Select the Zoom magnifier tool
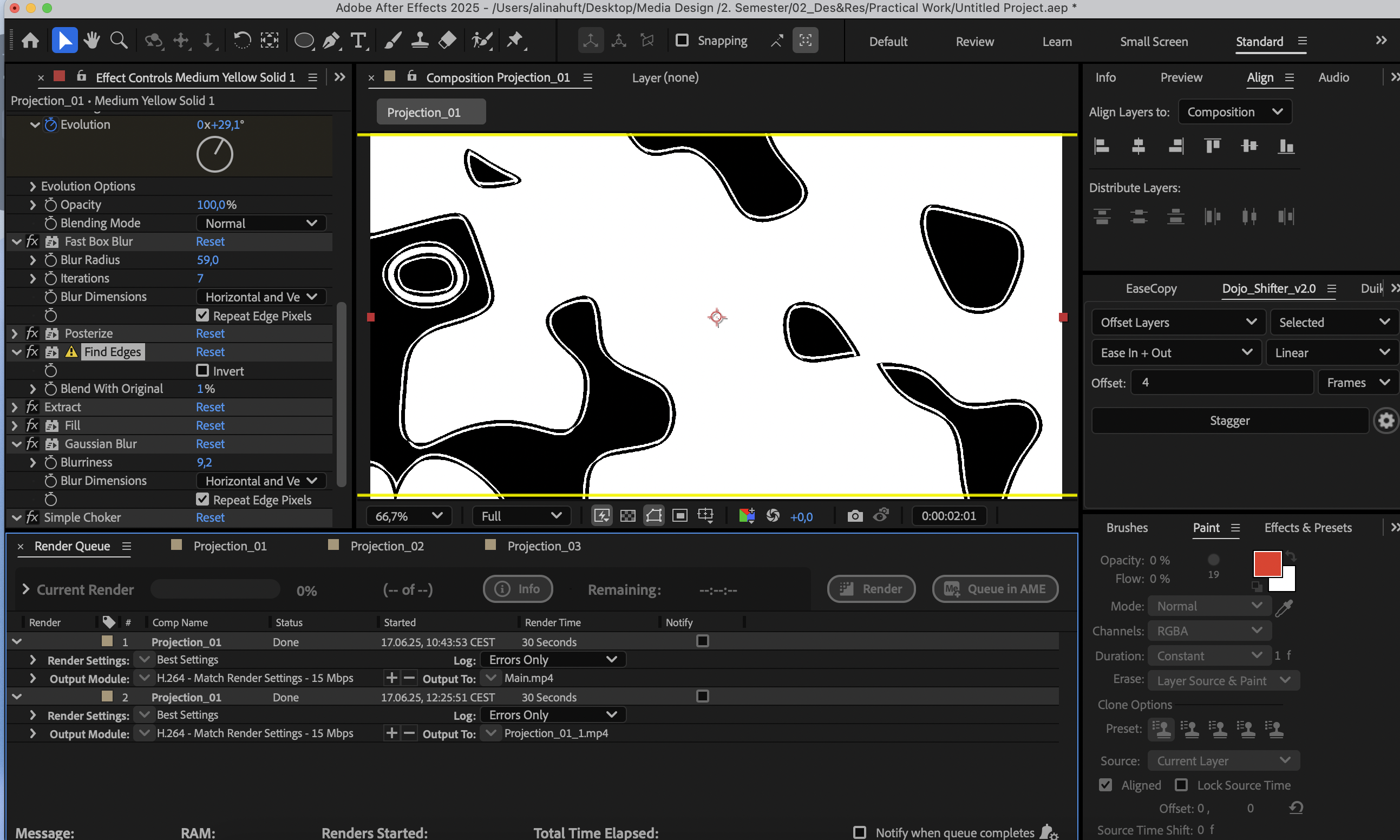Viewport: 1400px width, 840px height. tap(119, 41)
